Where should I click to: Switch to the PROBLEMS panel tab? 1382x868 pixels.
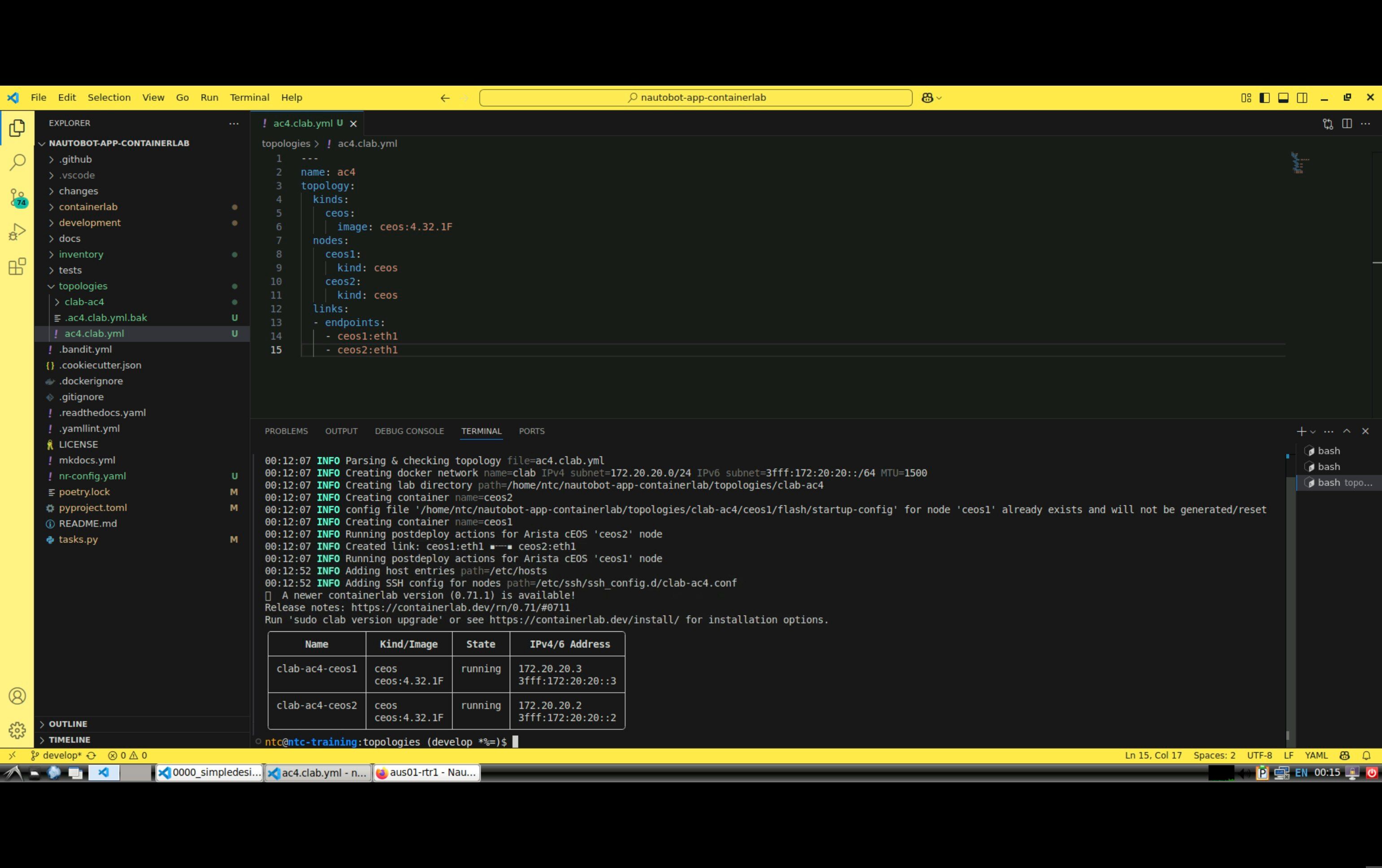[x=286, y=431]
